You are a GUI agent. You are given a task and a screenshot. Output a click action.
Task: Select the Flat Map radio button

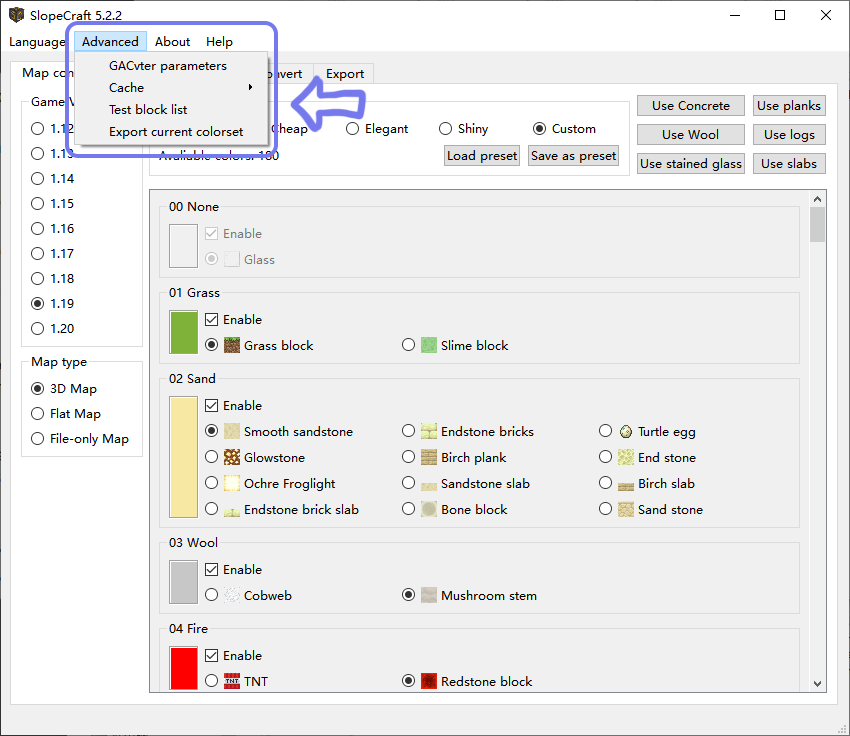38,414
